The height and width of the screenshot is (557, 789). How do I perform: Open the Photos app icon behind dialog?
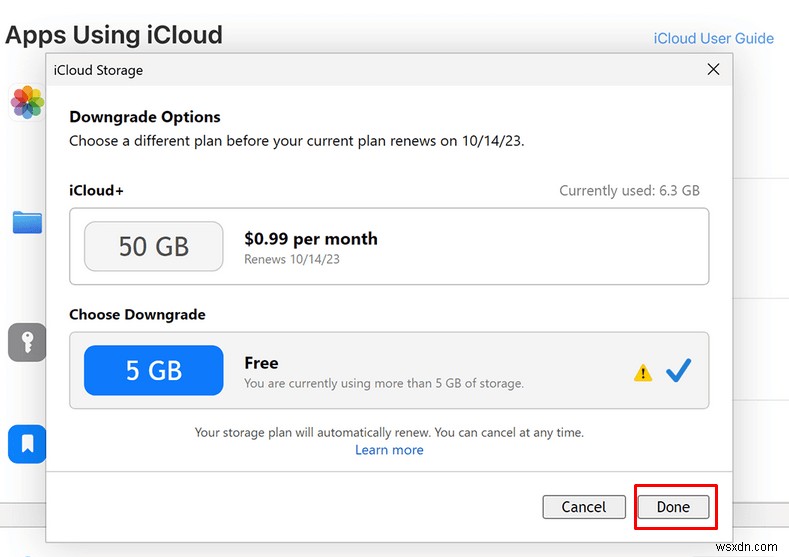[27, 103]
